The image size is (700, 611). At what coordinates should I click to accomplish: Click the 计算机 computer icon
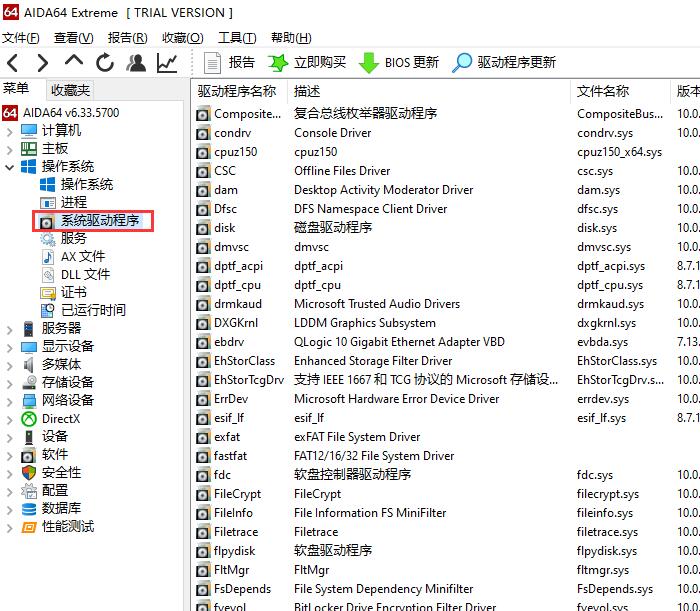click(29, 131)
